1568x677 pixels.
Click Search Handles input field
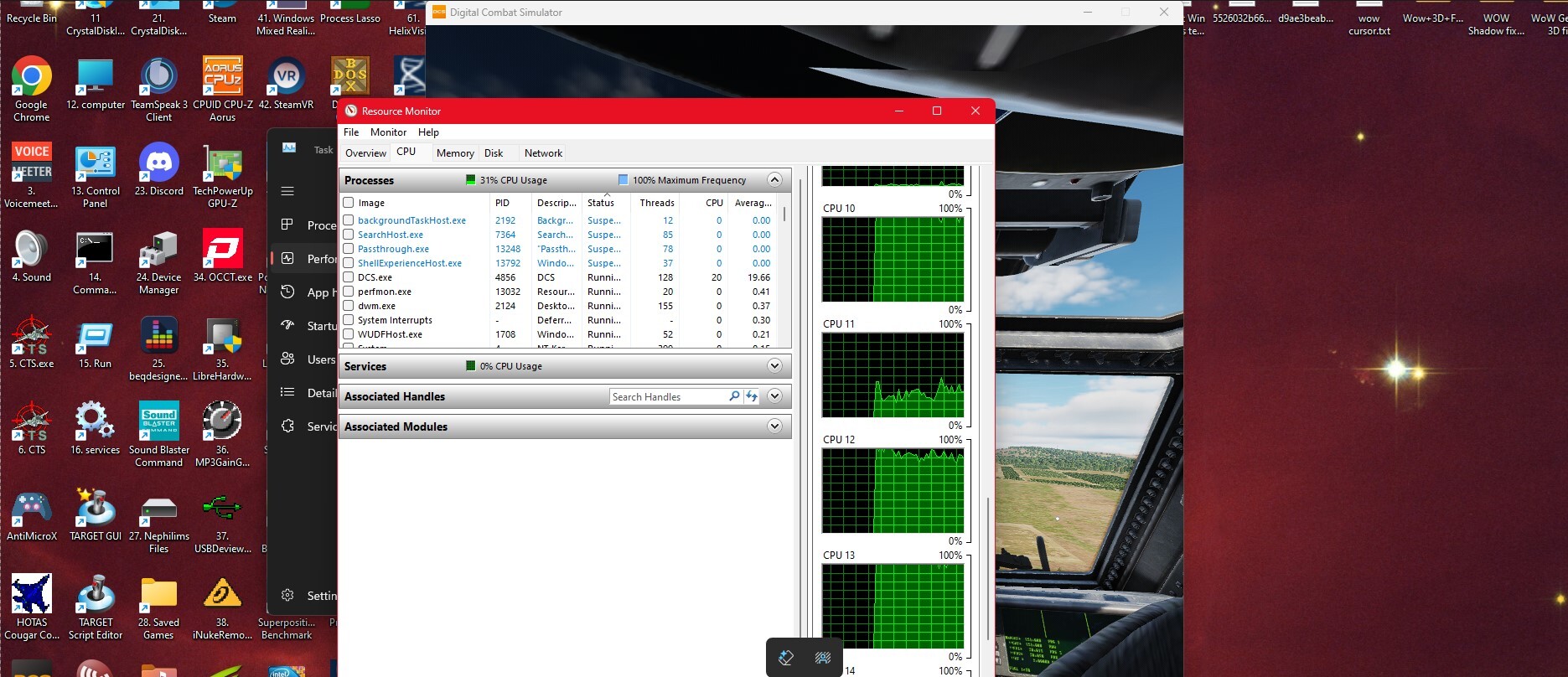[668, 396]
